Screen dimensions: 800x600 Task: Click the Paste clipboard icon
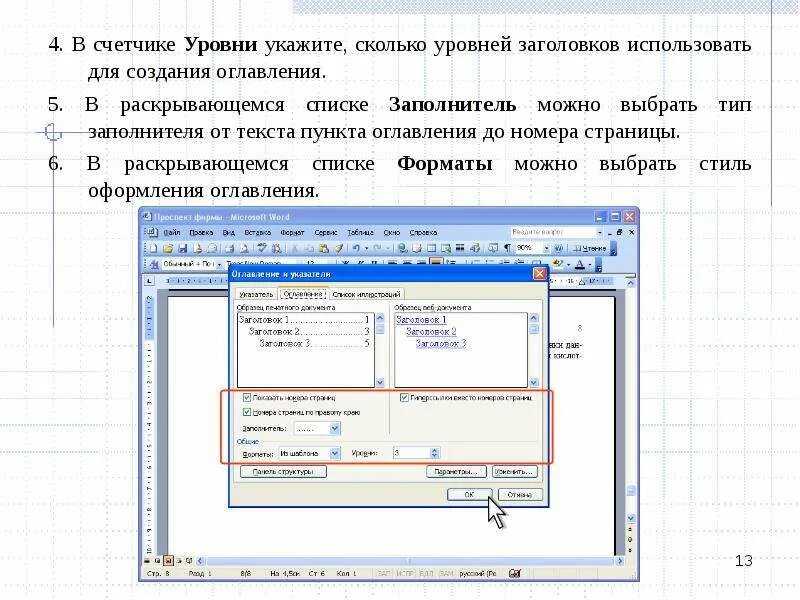coord(323,248)
